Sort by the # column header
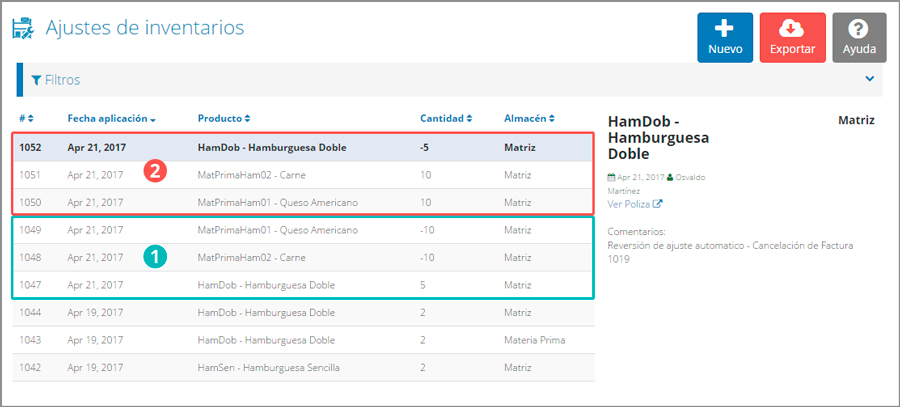This screenshot has width=900, height=407. pos(26,118)
